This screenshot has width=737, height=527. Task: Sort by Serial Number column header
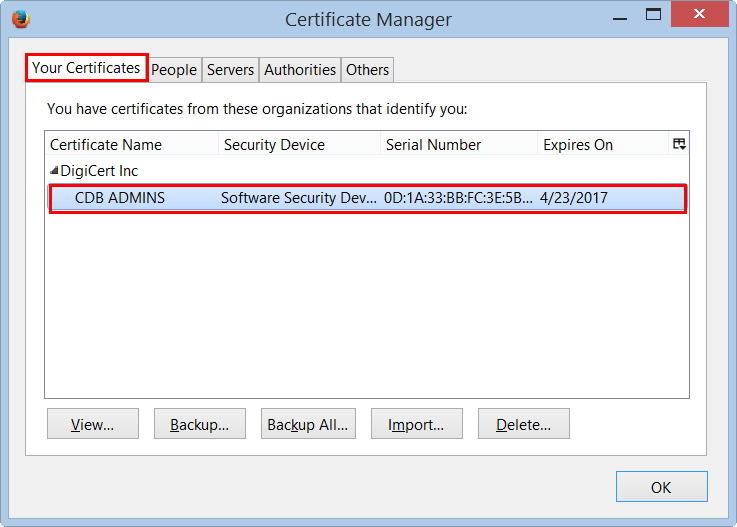(459, 144)
